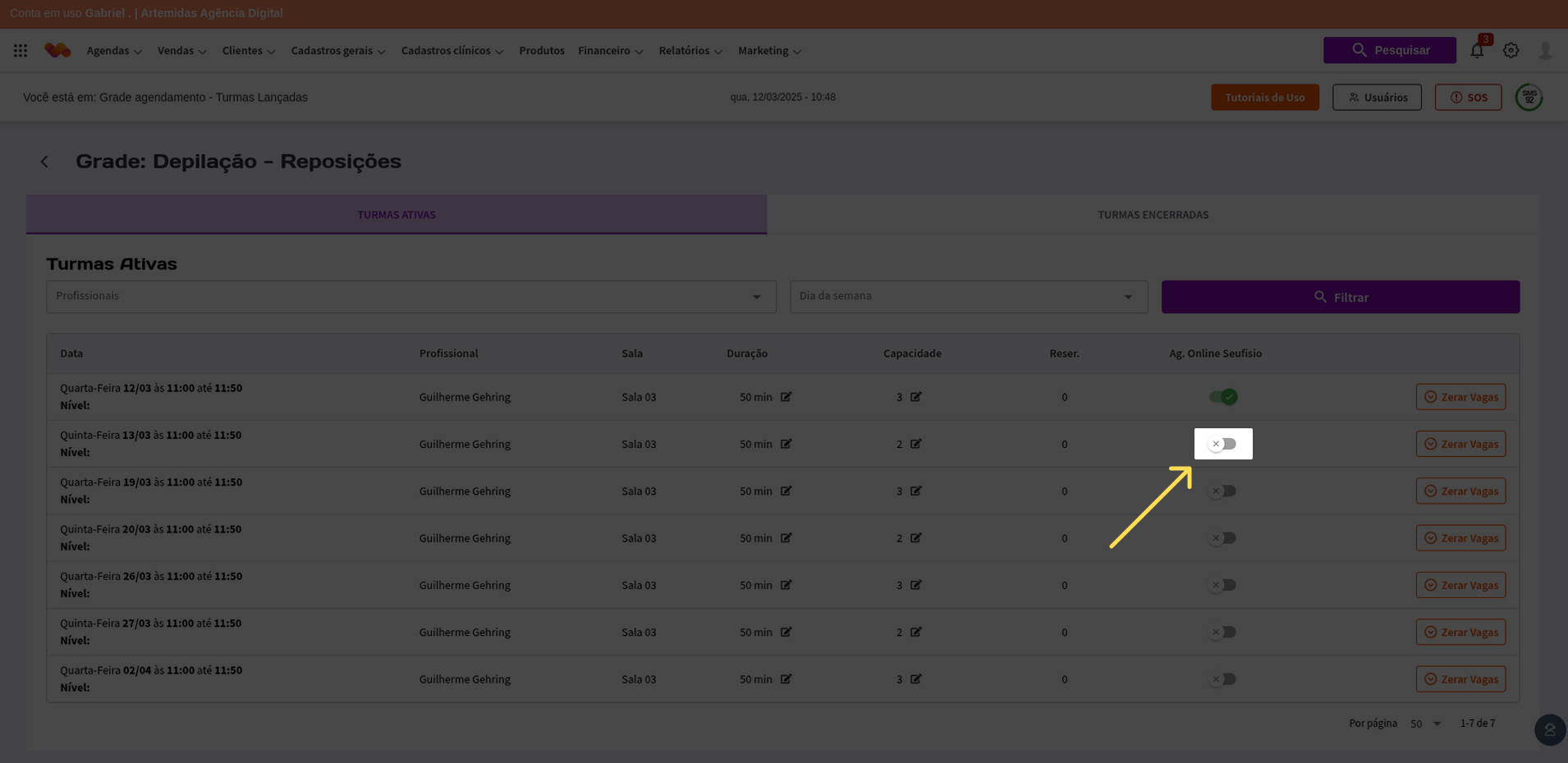Open the Marketing menu
Image resolution: width=1568 pixels, height=763 pixels.
pos(769,51)
